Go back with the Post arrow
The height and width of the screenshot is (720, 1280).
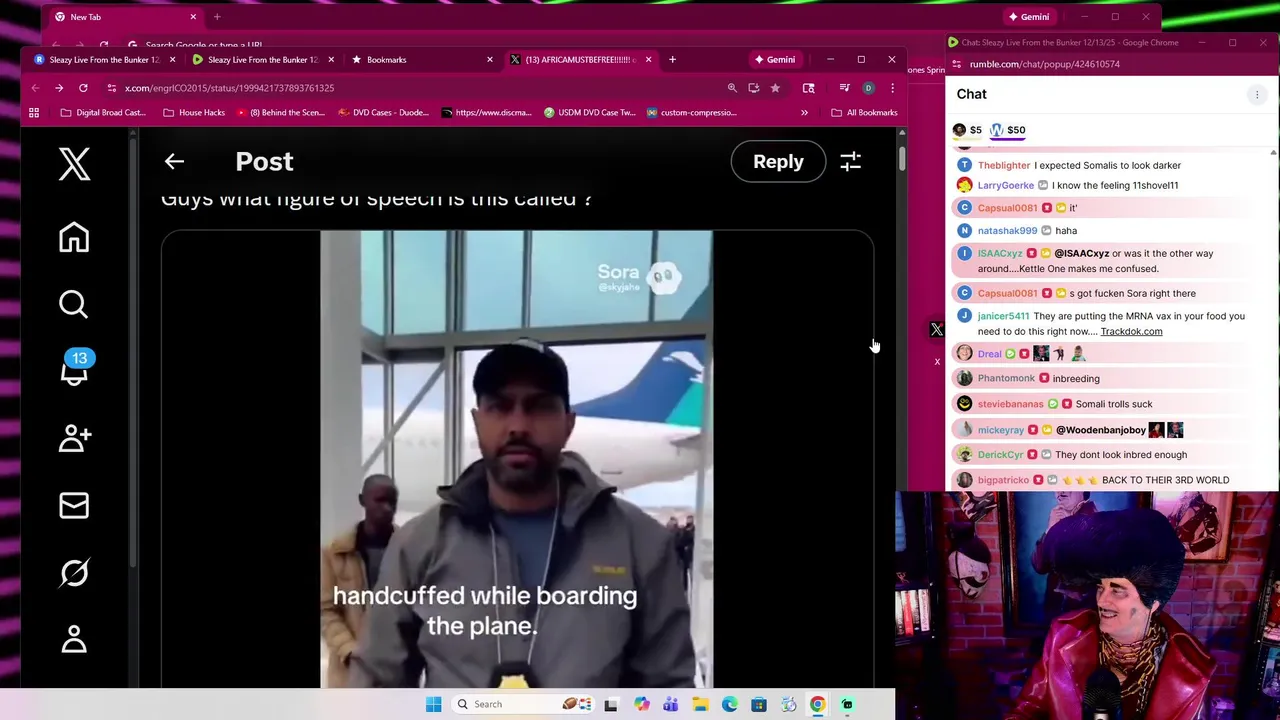pyautogui.click(x=174, y=161)
